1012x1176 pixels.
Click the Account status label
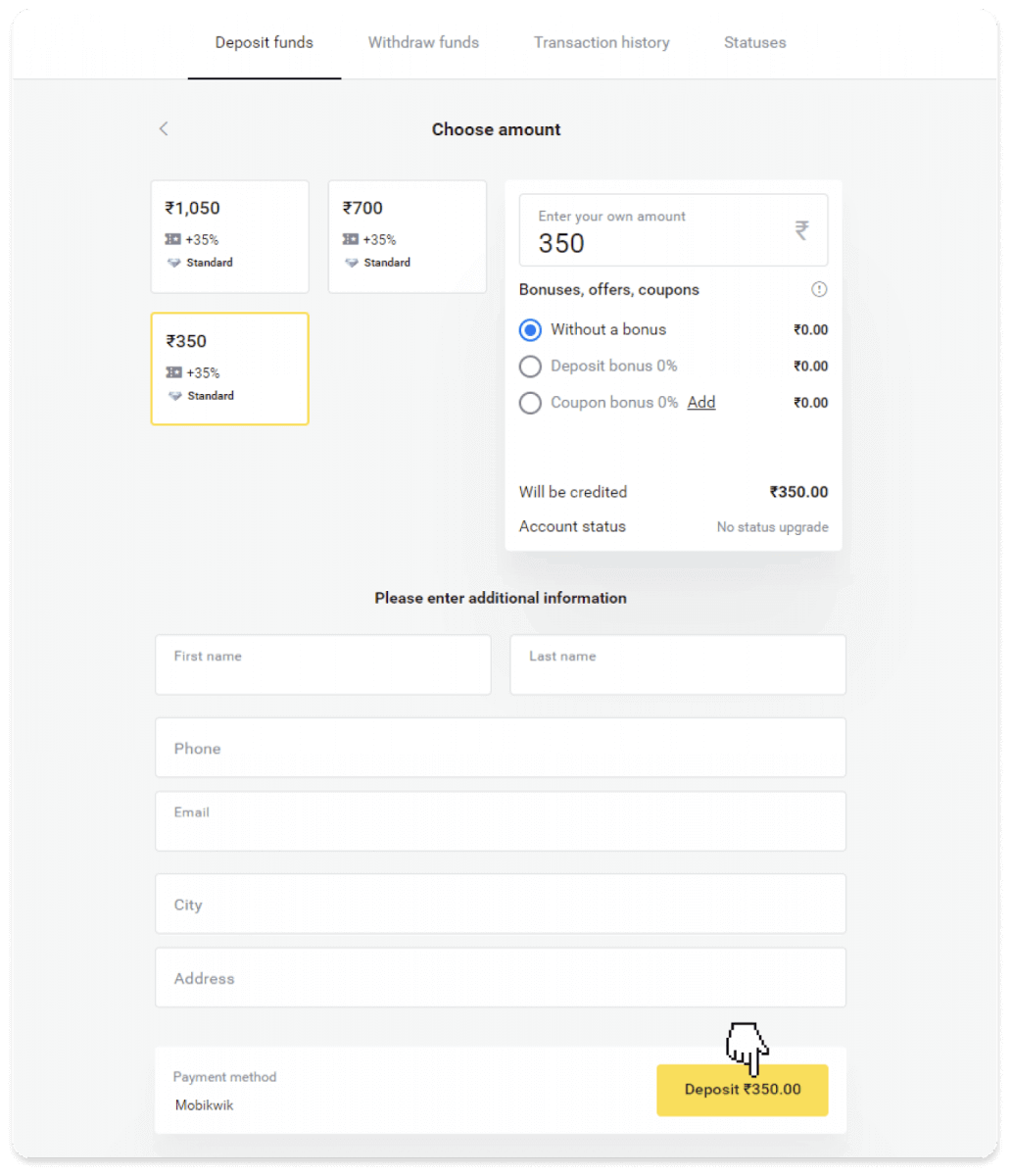click(572, 526)
